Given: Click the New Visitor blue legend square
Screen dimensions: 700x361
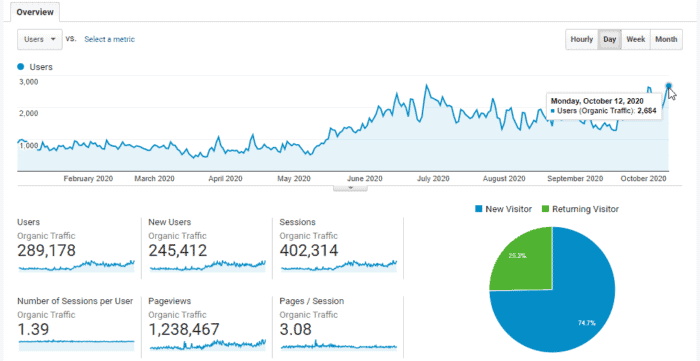Looking at the screenshot, I should (x=479, y=209).
